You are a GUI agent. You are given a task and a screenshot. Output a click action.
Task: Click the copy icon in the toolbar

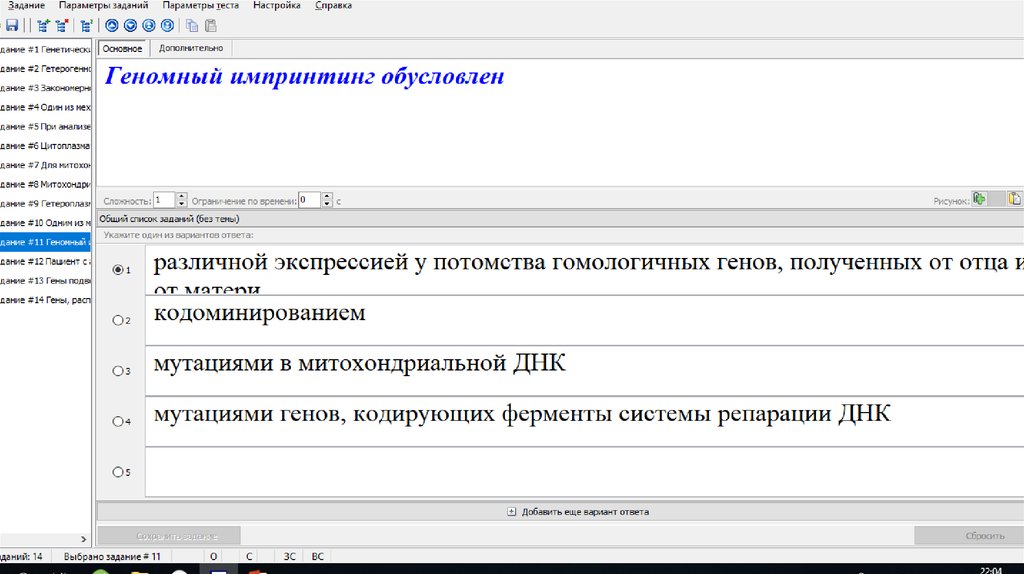(192, 26)
